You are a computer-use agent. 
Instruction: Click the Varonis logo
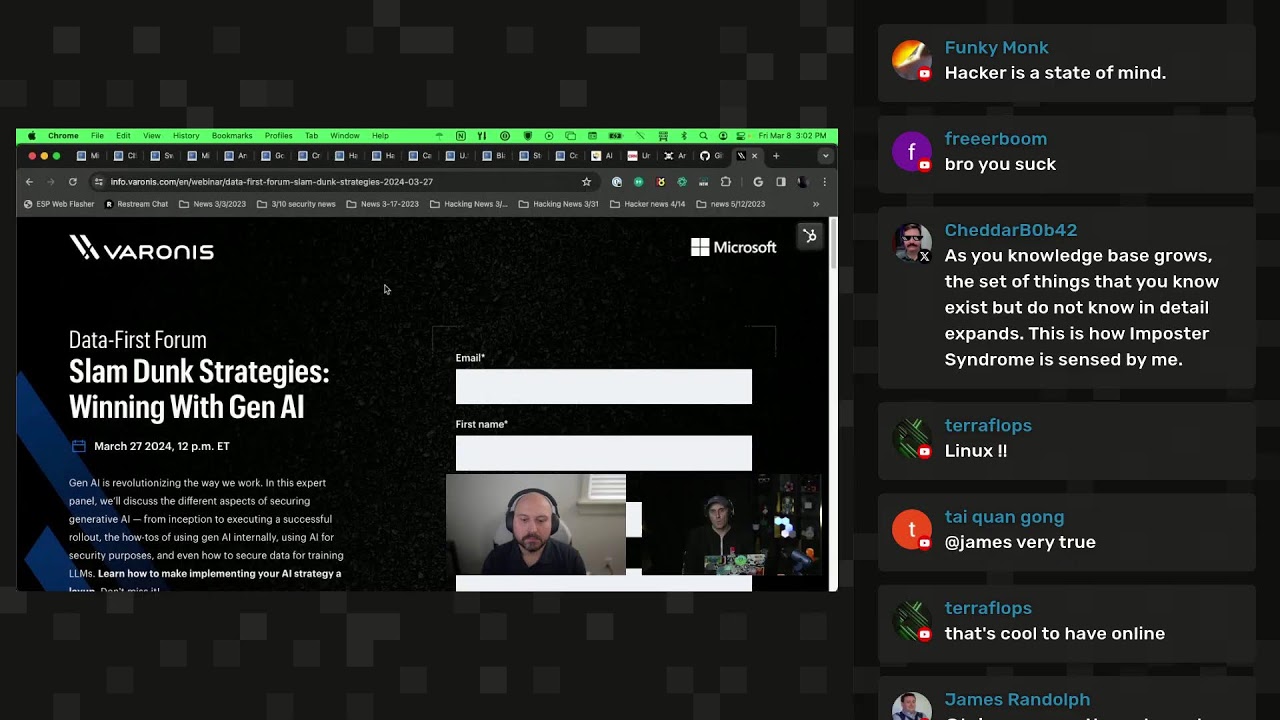(x=141, y=248)
